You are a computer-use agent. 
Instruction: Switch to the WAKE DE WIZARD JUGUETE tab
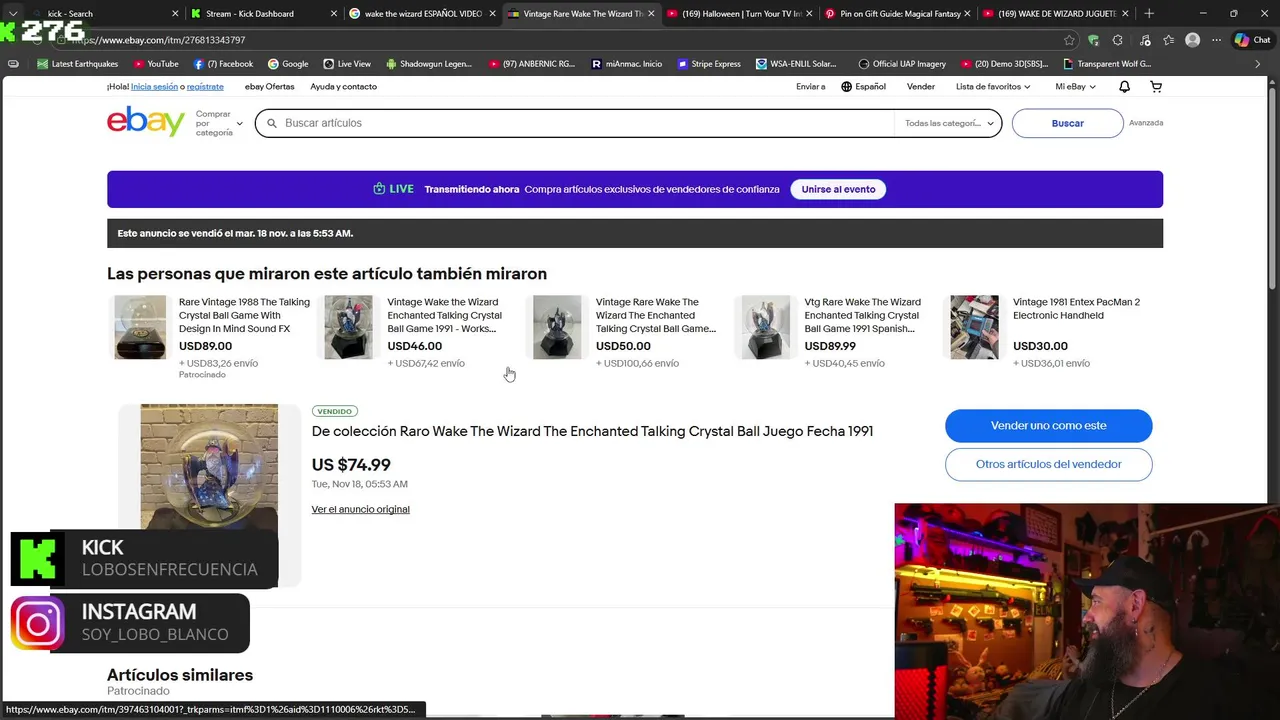tap(1056, 13)
